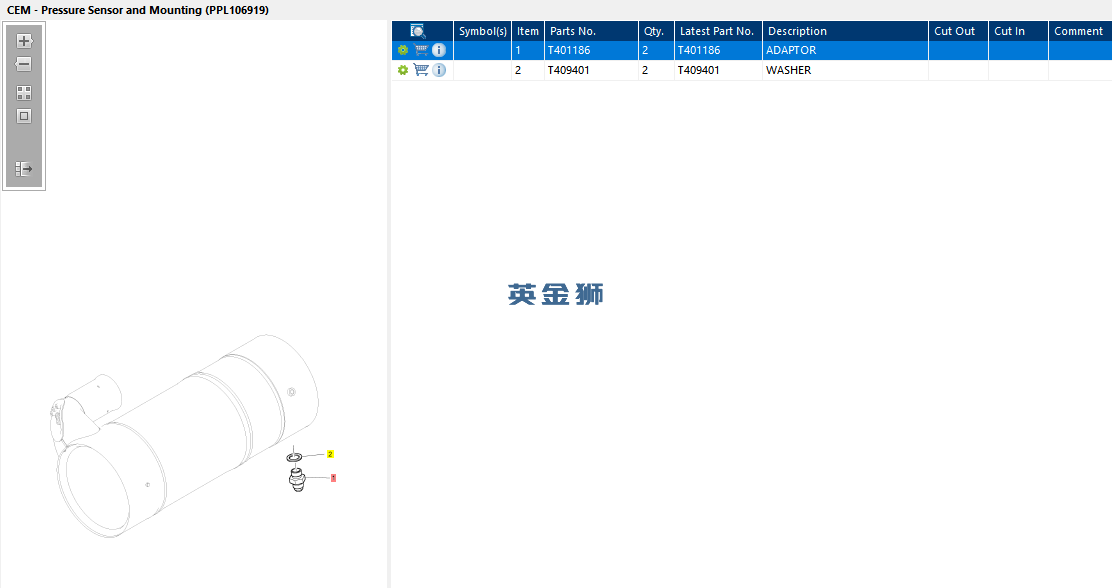Select the single-square fit view icon

click(24, 116)
